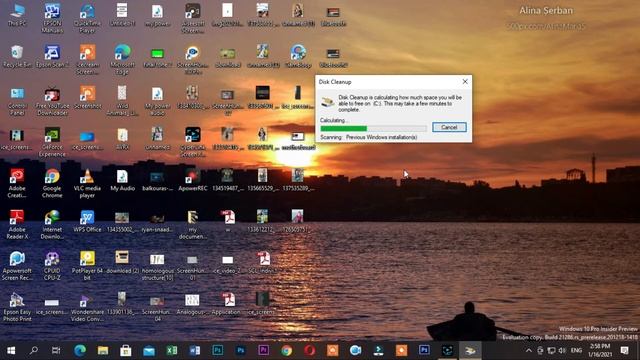This screenshot has width=640, height=360.
Task: Open the Windows Start menu
Action: [11, 350]
